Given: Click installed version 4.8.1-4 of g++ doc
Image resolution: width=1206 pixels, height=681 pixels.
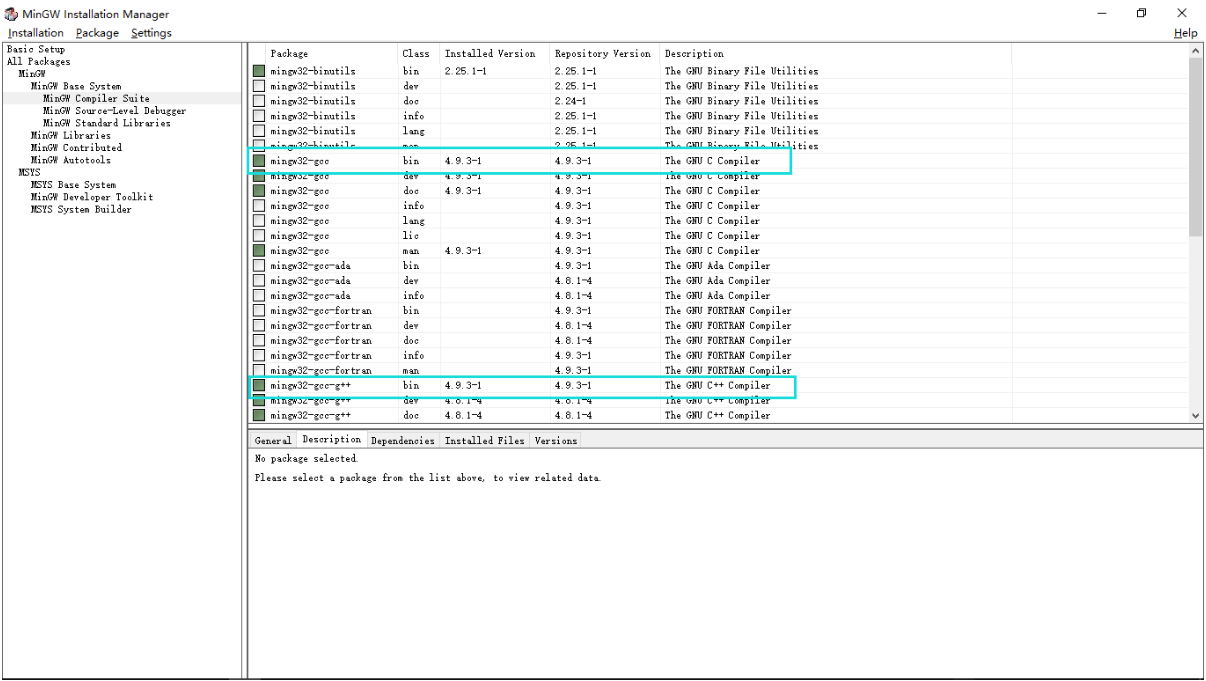Looking at the screenshot, I should pos(464,416).
